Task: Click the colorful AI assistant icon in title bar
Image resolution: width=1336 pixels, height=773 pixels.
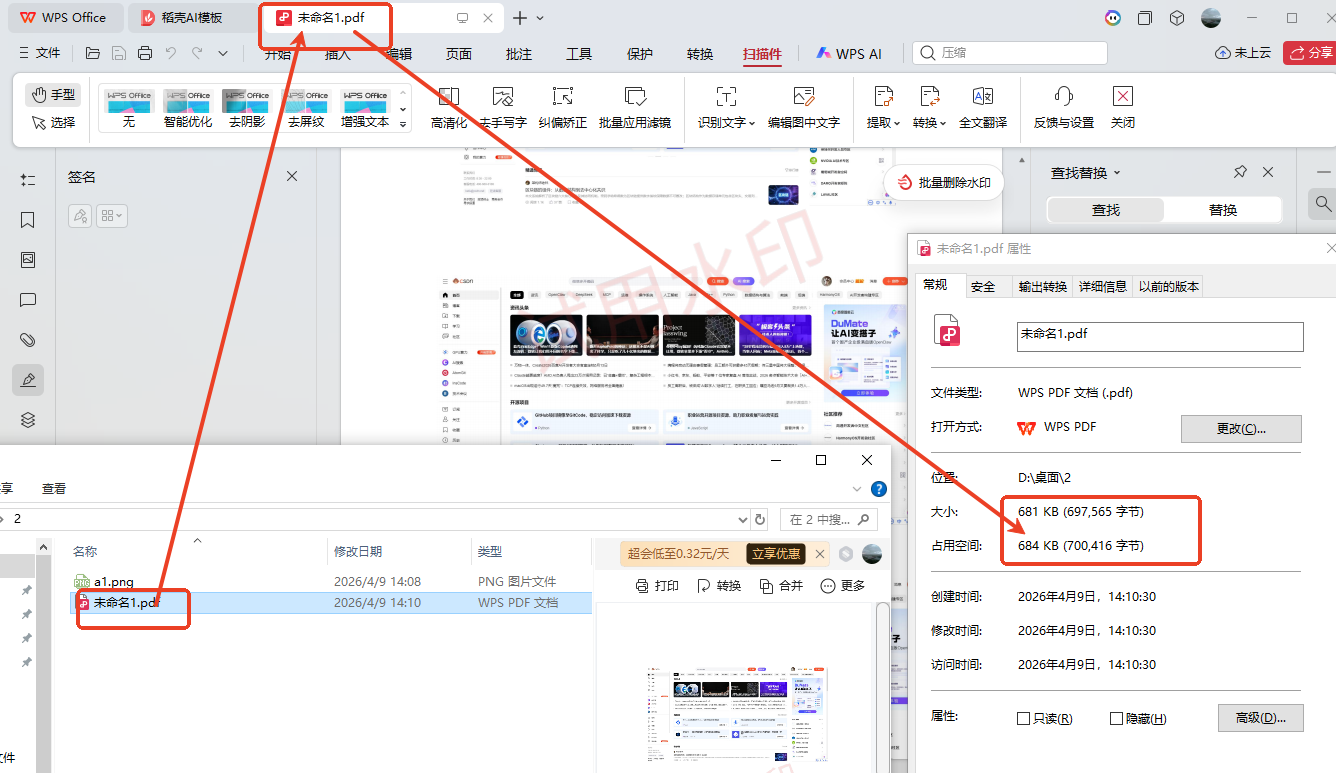Action: coord(1113,18)
